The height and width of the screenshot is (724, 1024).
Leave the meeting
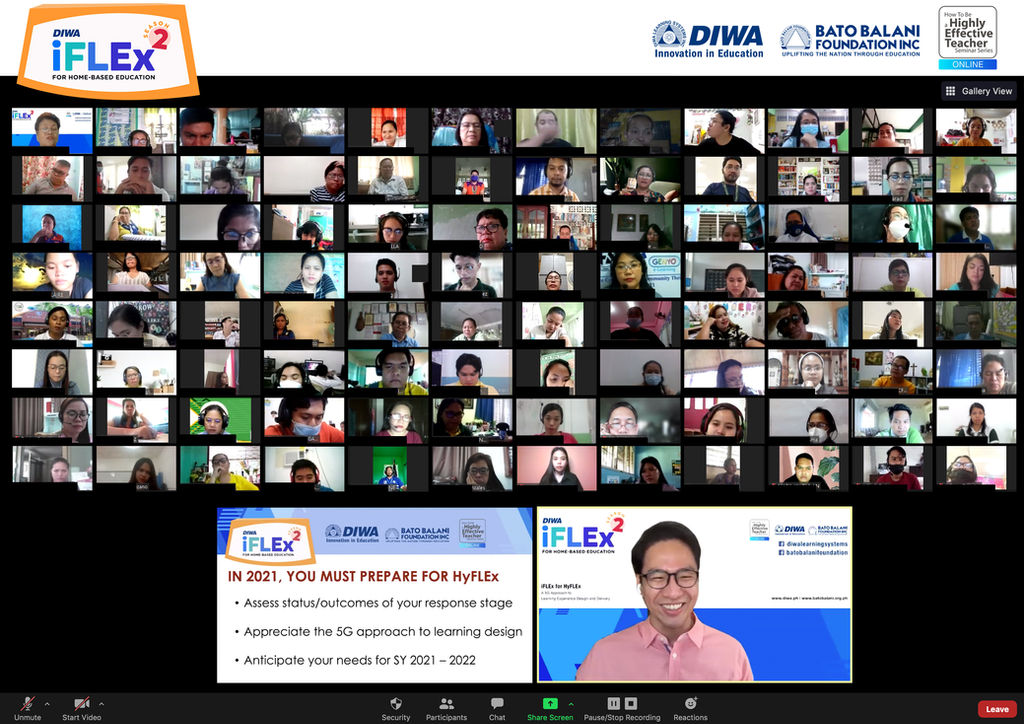coord(997,707)
